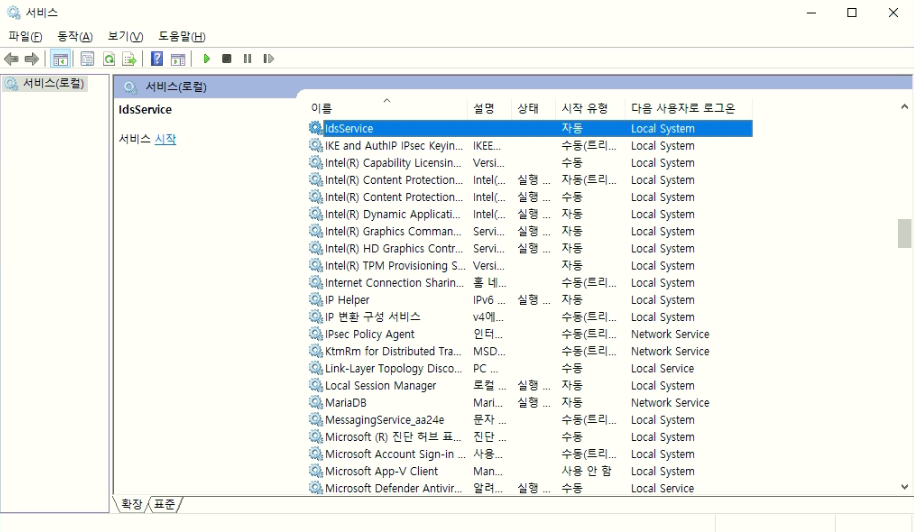Viewport: 914px width, 532px height.
Task: Select KtmRm for Distributed Transaction service
Action: pos(393,351)
